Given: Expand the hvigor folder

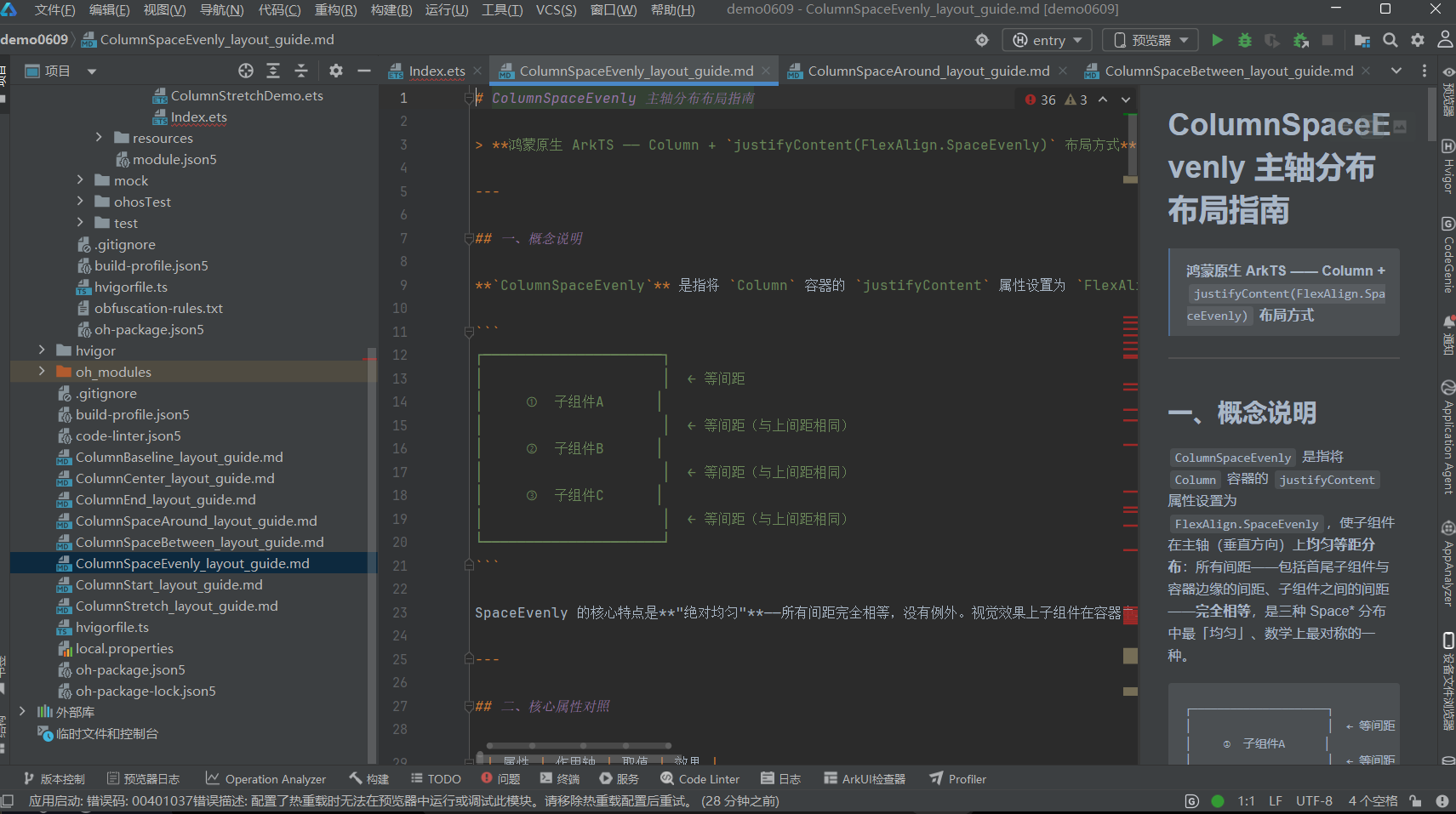Looking at the screenshot, I should point(42,350).
